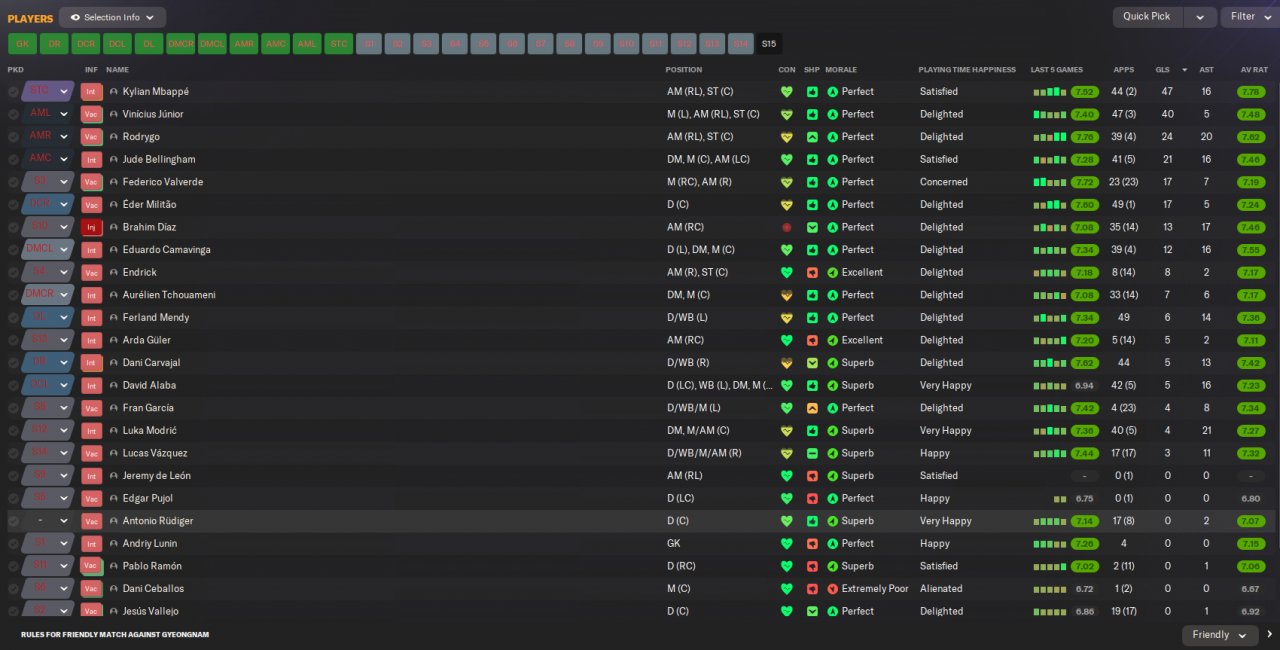The width and height of the screenshot is (1280, 650).
Task: Select the STC position slot
Action: click(338, 44)
